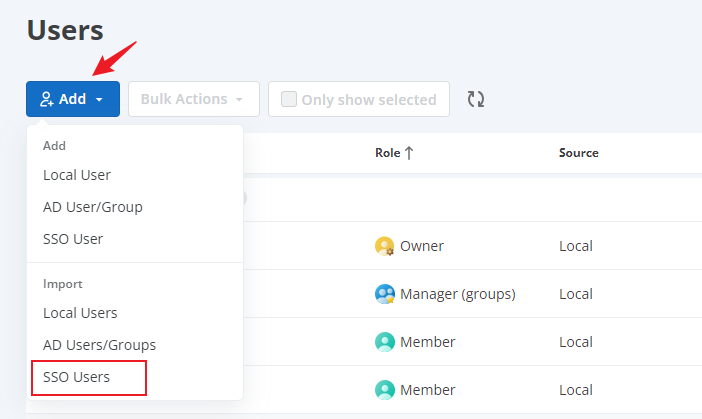Click the Role sort ascending arrow
The height and width of the screenshot is (419, 702).
click(409, 153)
